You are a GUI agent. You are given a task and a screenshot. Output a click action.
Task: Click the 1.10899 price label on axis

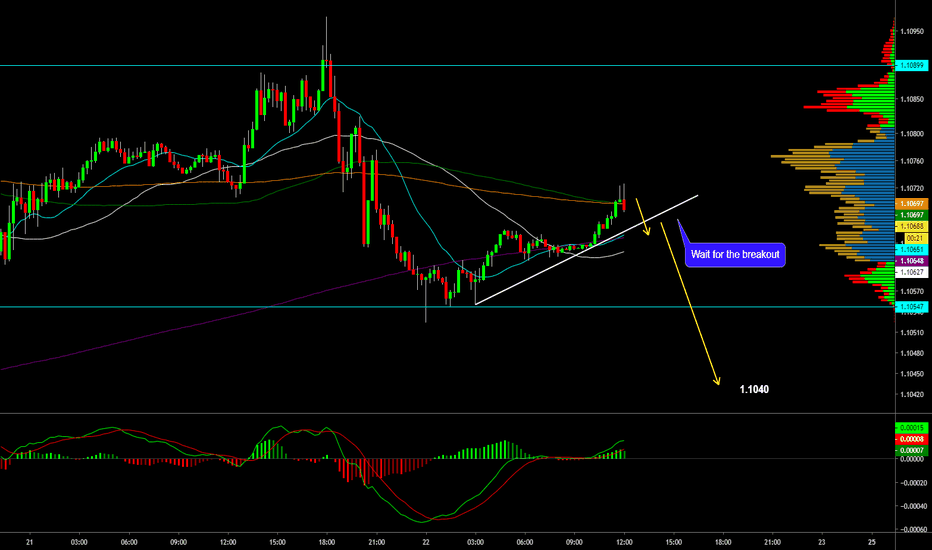(x=911, y=65)
